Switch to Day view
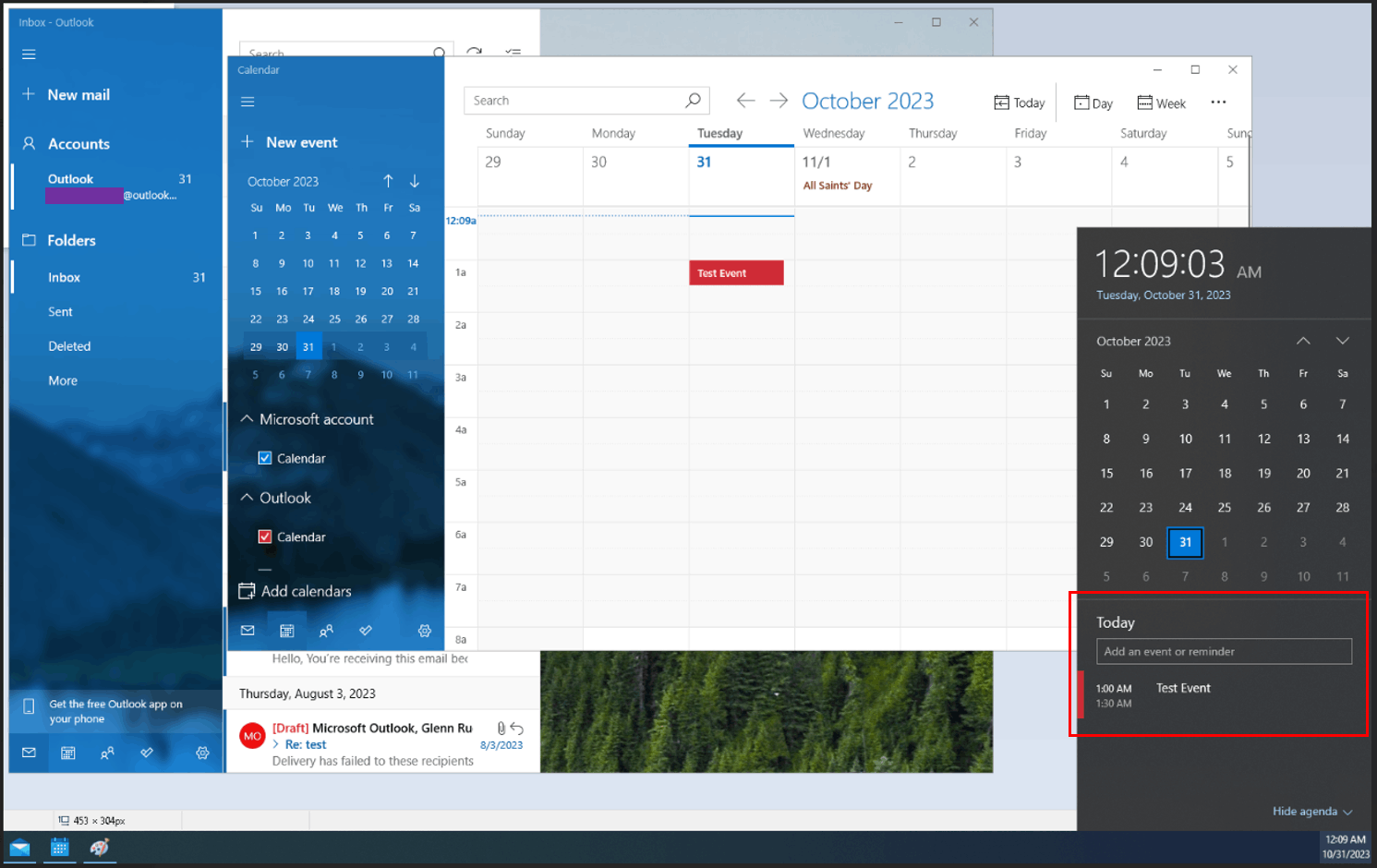 (x=1093, y=102)
